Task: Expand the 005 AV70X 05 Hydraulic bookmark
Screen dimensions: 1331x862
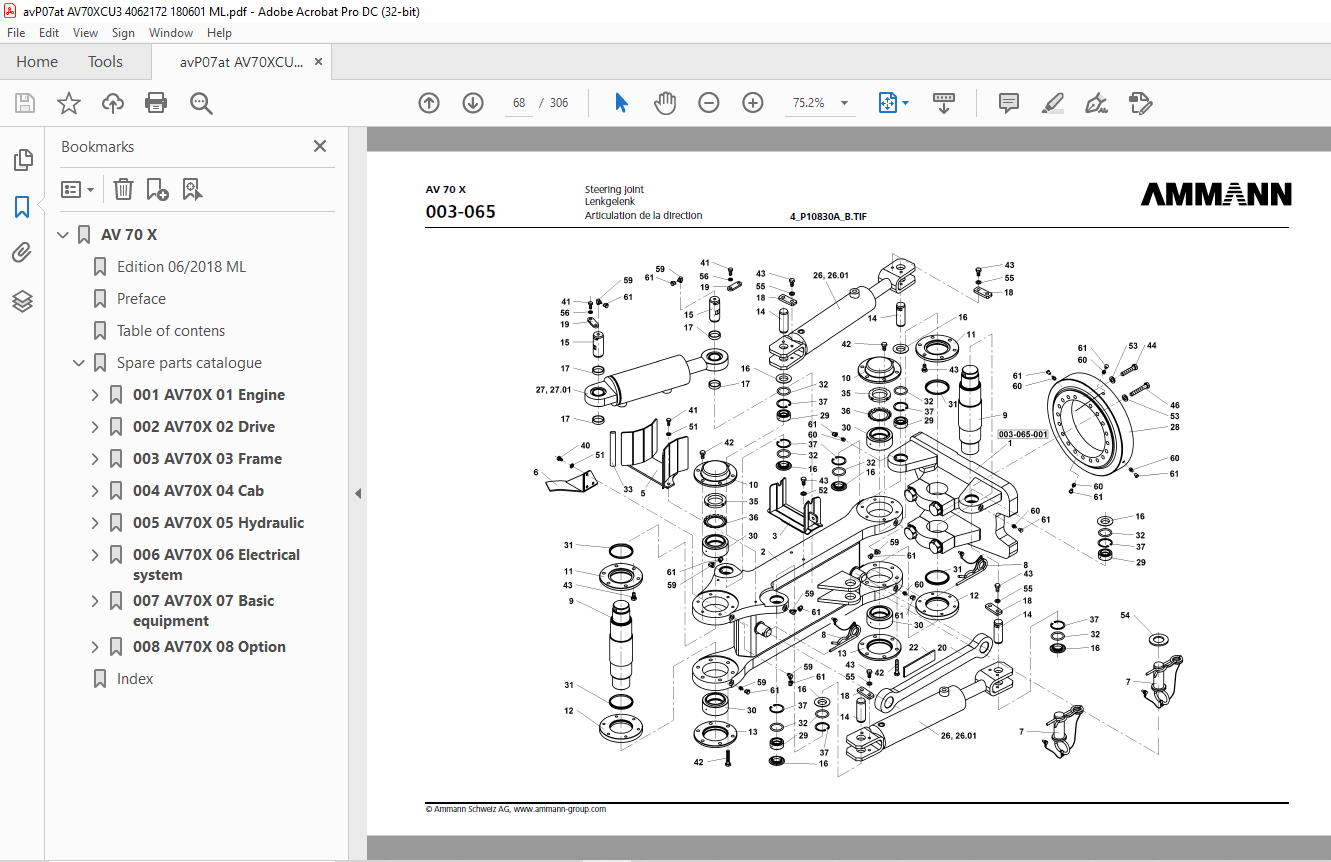Action: pyautogui.click(x=95, y=523)
